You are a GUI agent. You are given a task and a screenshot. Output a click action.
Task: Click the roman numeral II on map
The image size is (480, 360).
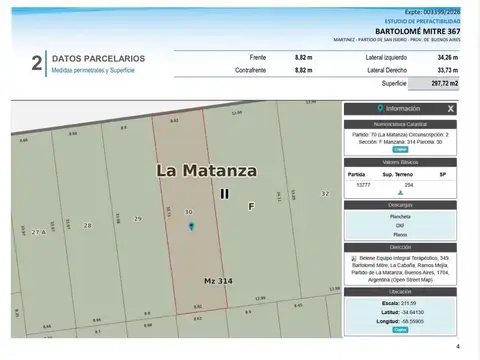click(225, 194)
